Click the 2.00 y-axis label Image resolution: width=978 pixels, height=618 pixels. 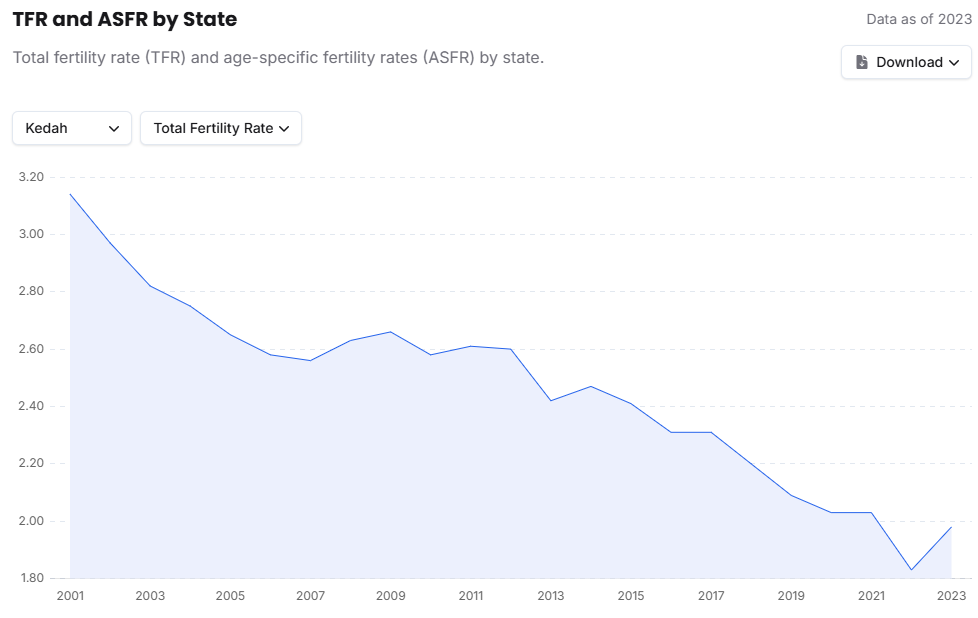tap(31, 521)
